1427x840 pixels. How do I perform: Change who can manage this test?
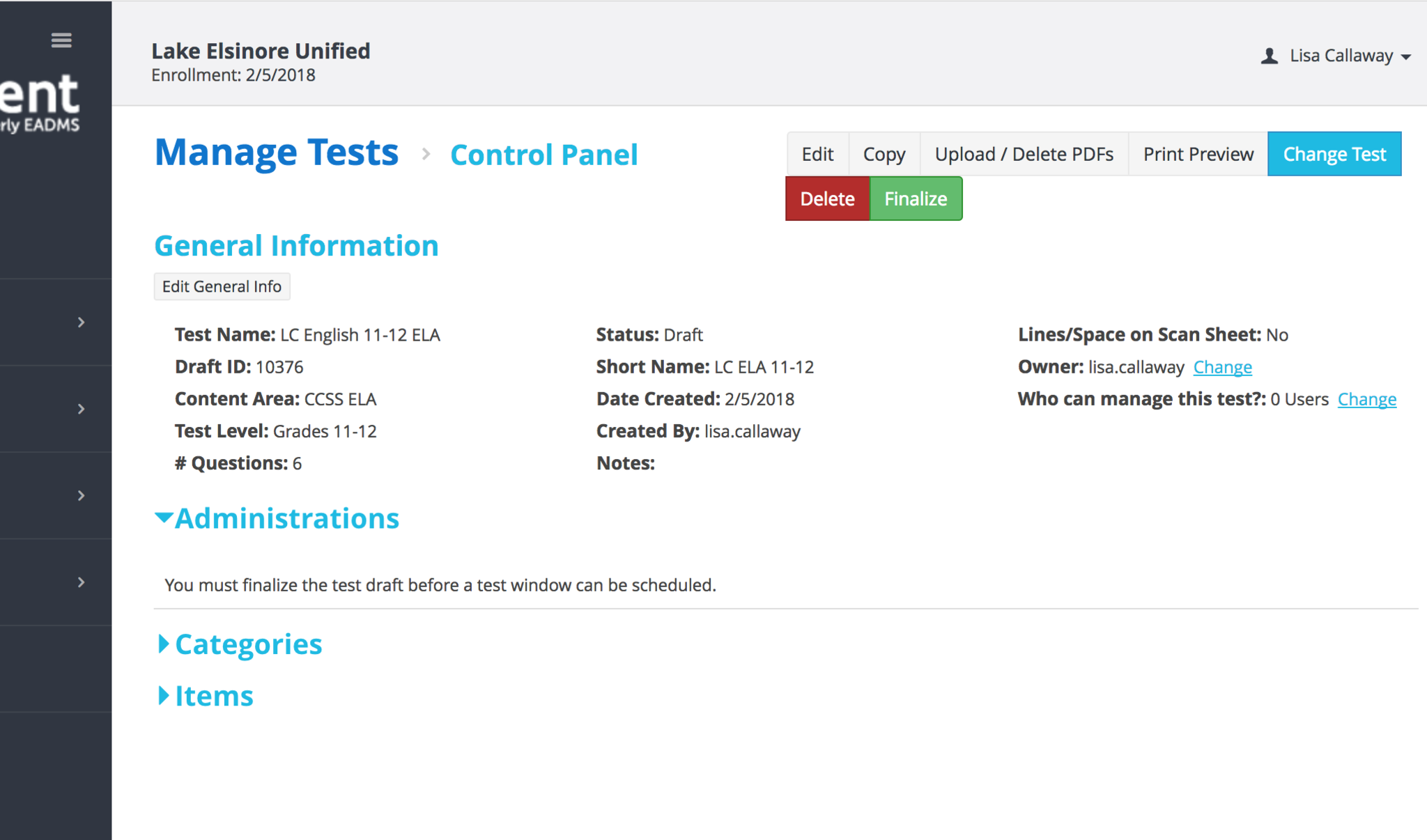(x=1366, y=399)
